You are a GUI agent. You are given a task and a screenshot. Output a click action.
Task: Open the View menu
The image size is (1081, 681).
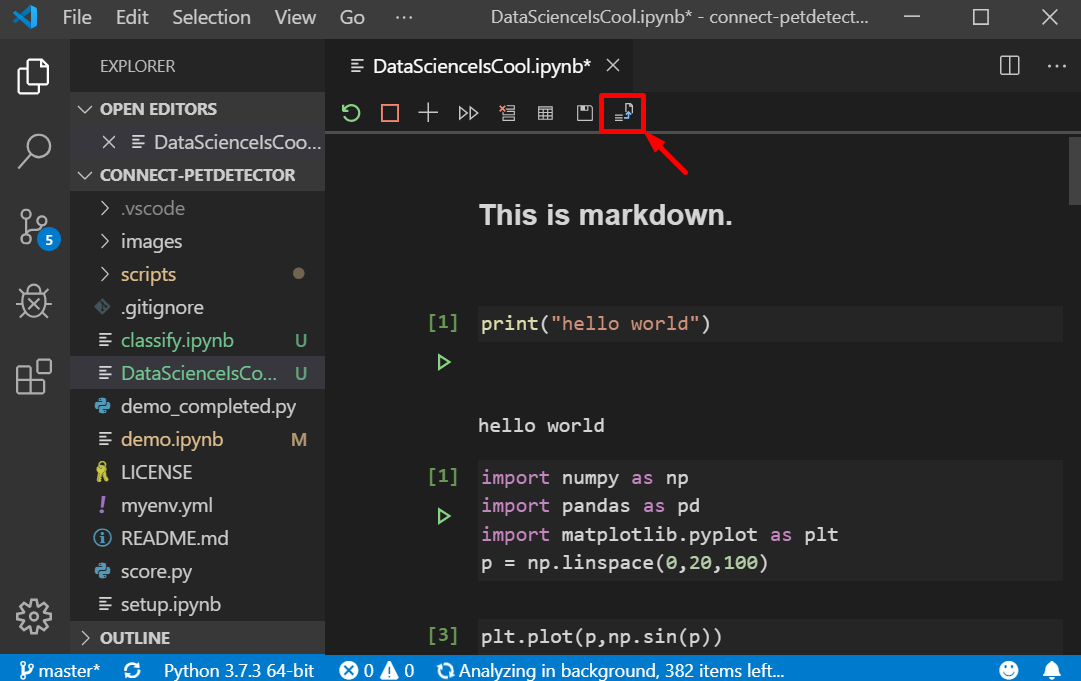[295, 17]
